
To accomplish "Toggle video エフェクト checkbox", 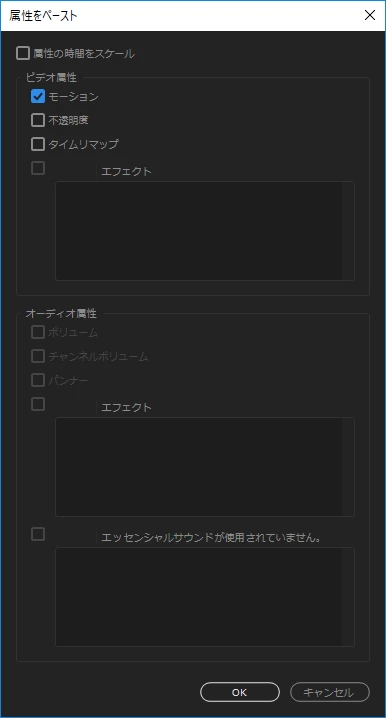I will click(38, 168).
